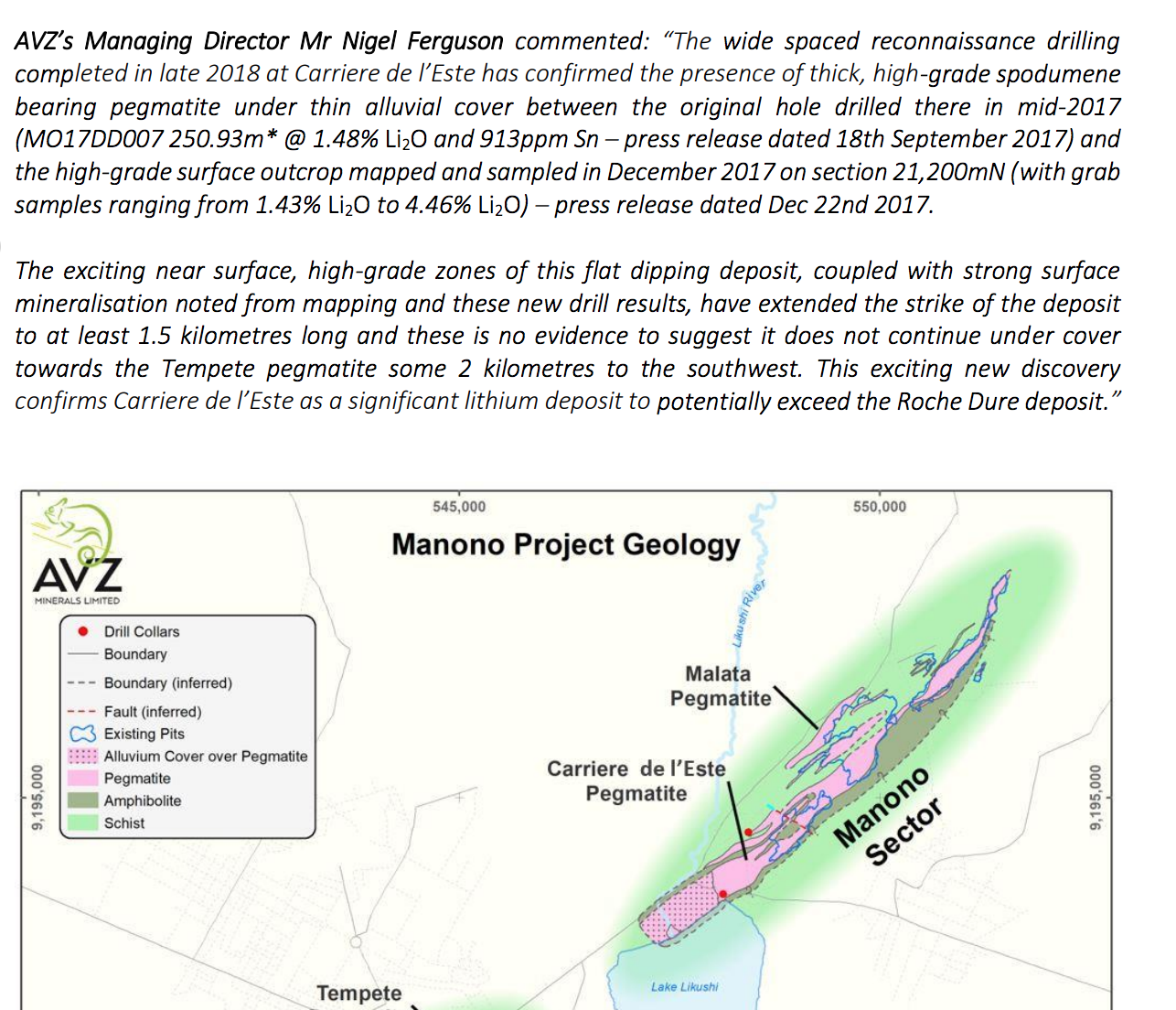
Task: Click "9,195,000" on the map's left edge
Action: pyautogui.click(x=37, y=798)
